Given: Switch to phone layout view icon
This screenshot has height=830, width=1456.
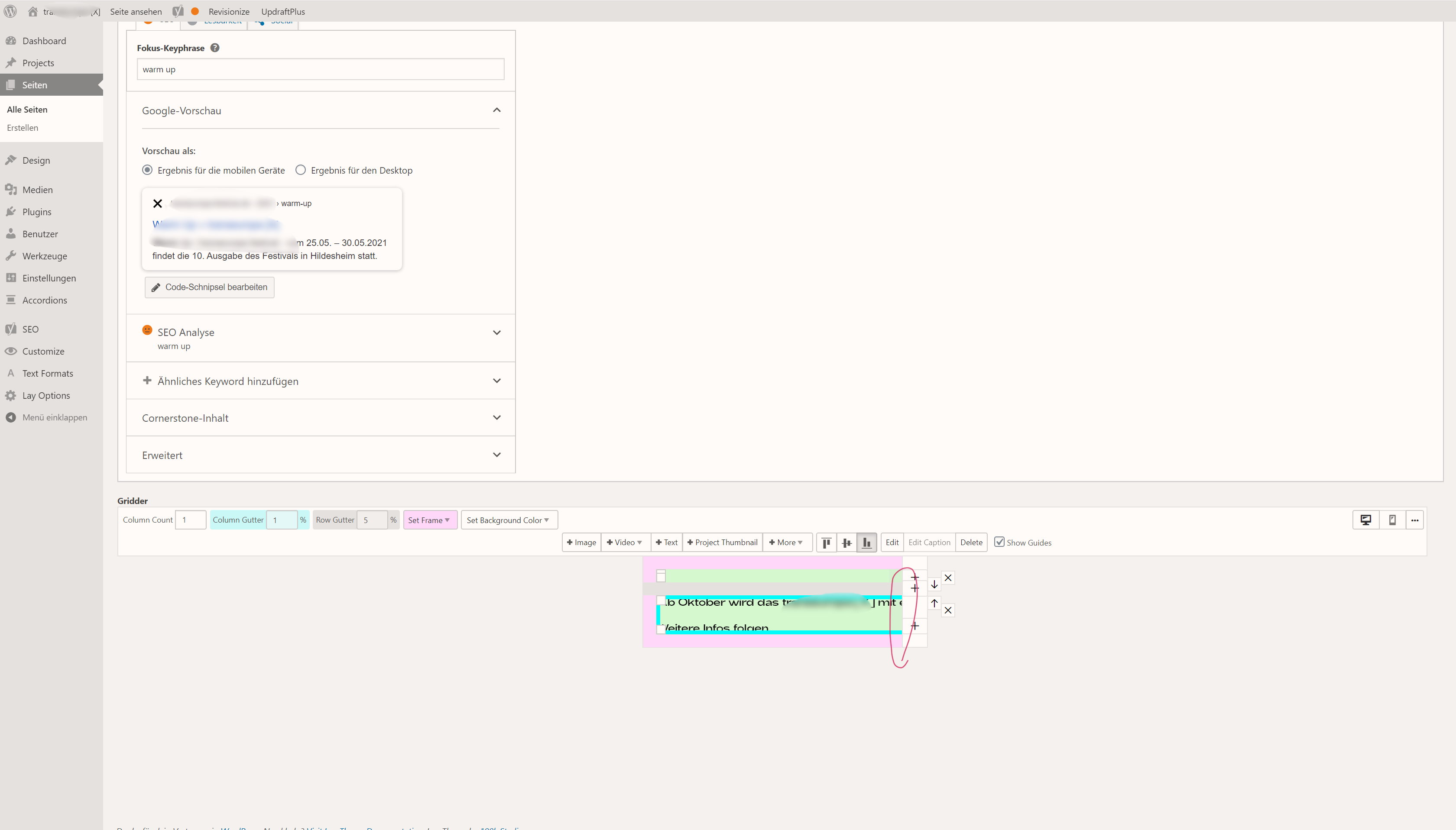Looking at the screenshot, I should point(1392,520).
